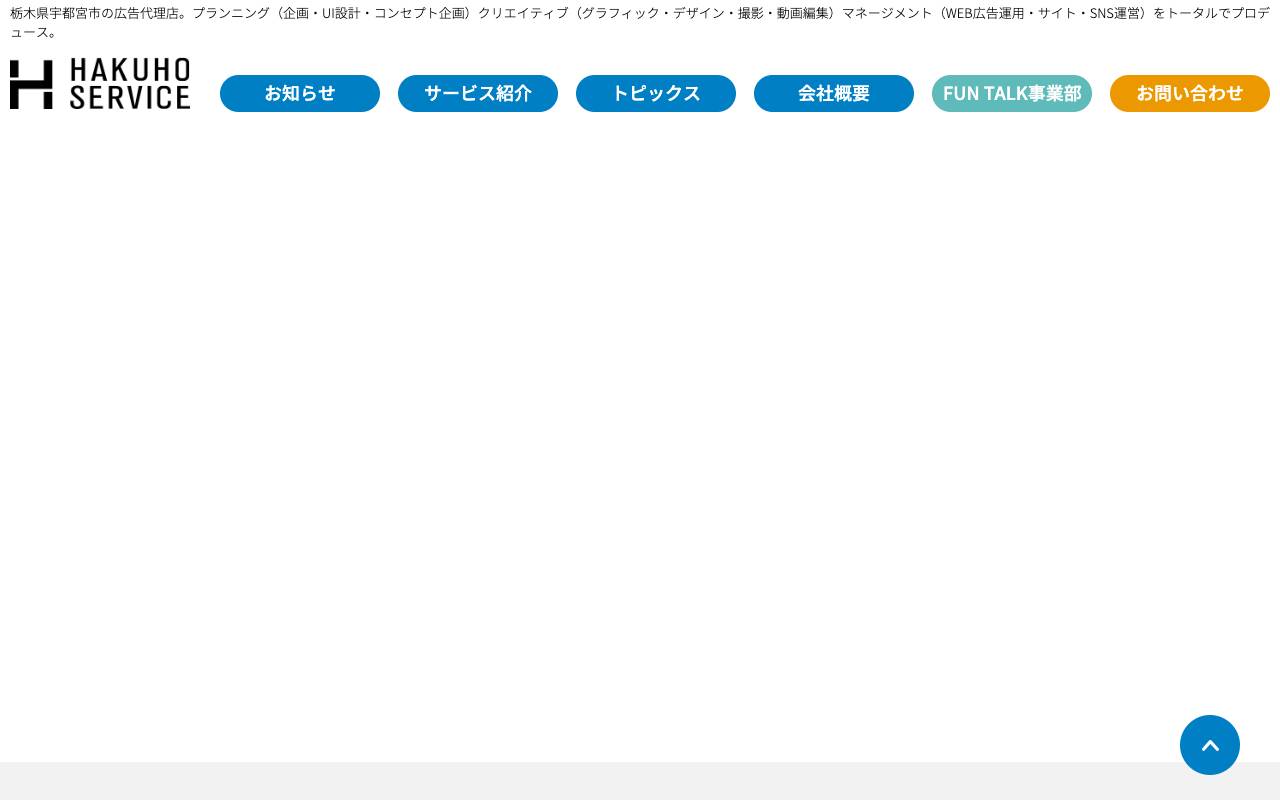Open the 会社概要 page
Viewport: 1280px width, 800px height.
[834, 93]
